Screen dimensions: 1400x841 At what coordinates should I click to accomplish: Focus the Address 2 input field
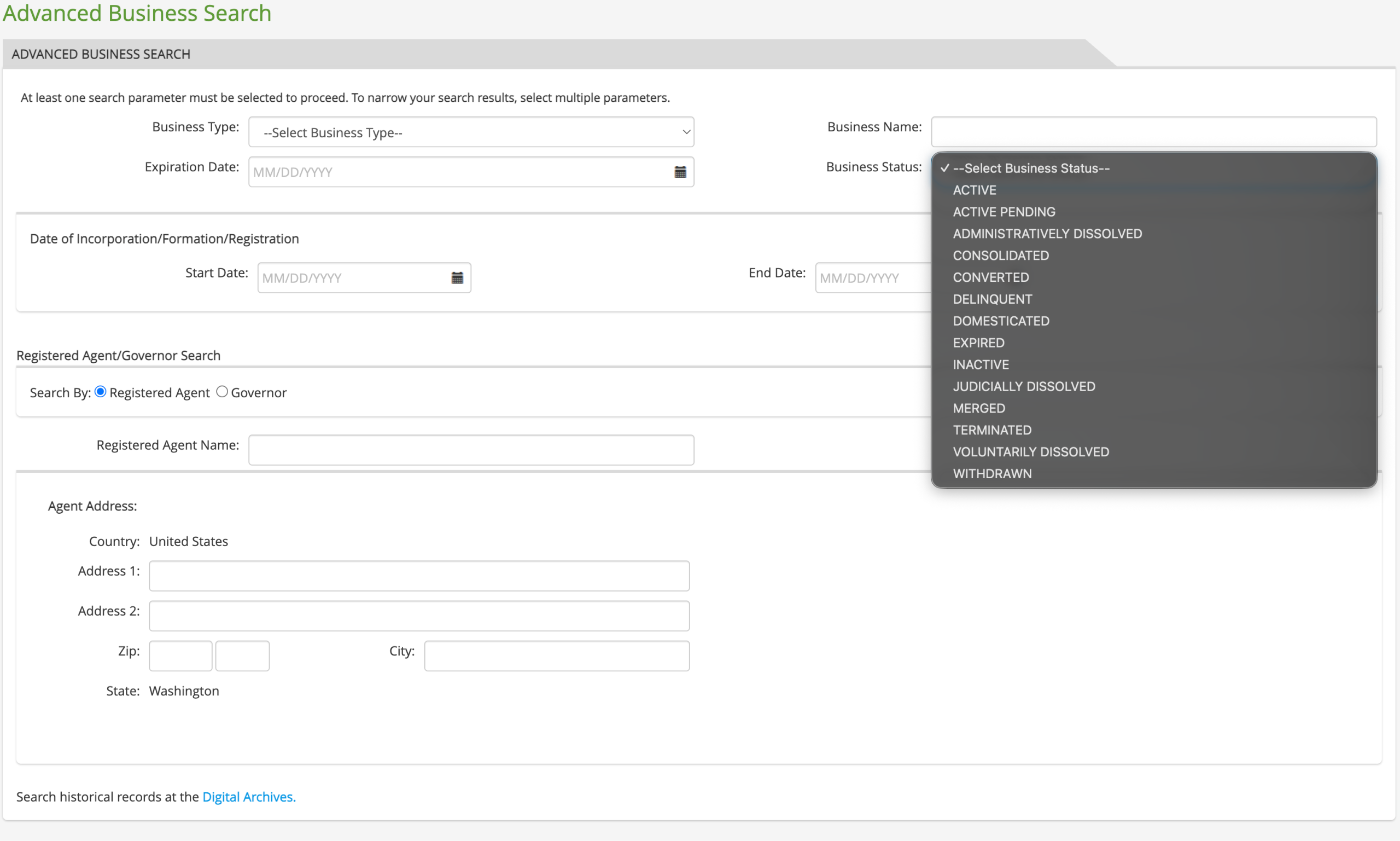419,616
